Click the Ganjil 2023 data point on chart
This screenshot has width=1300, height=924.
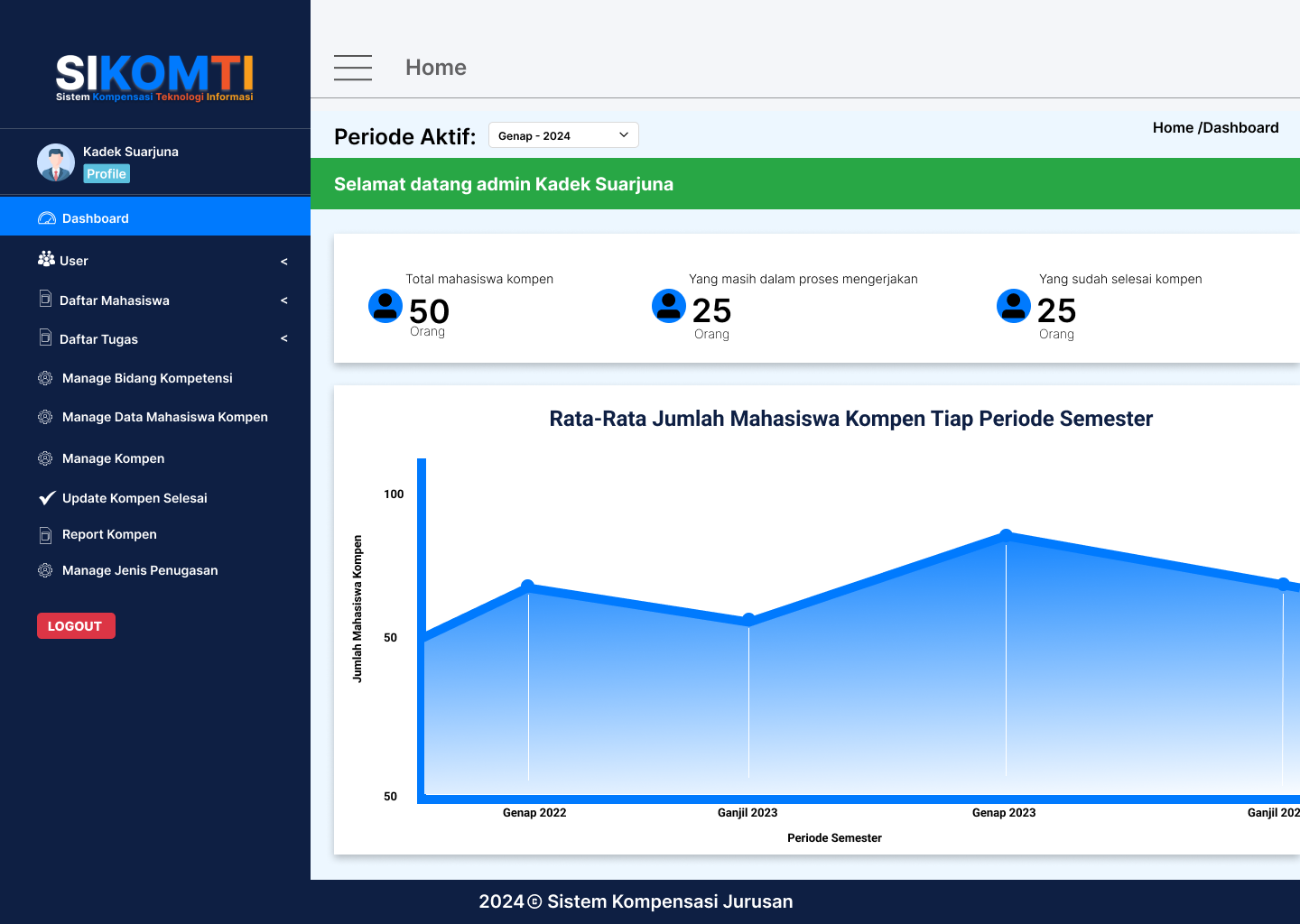(748, 620)
